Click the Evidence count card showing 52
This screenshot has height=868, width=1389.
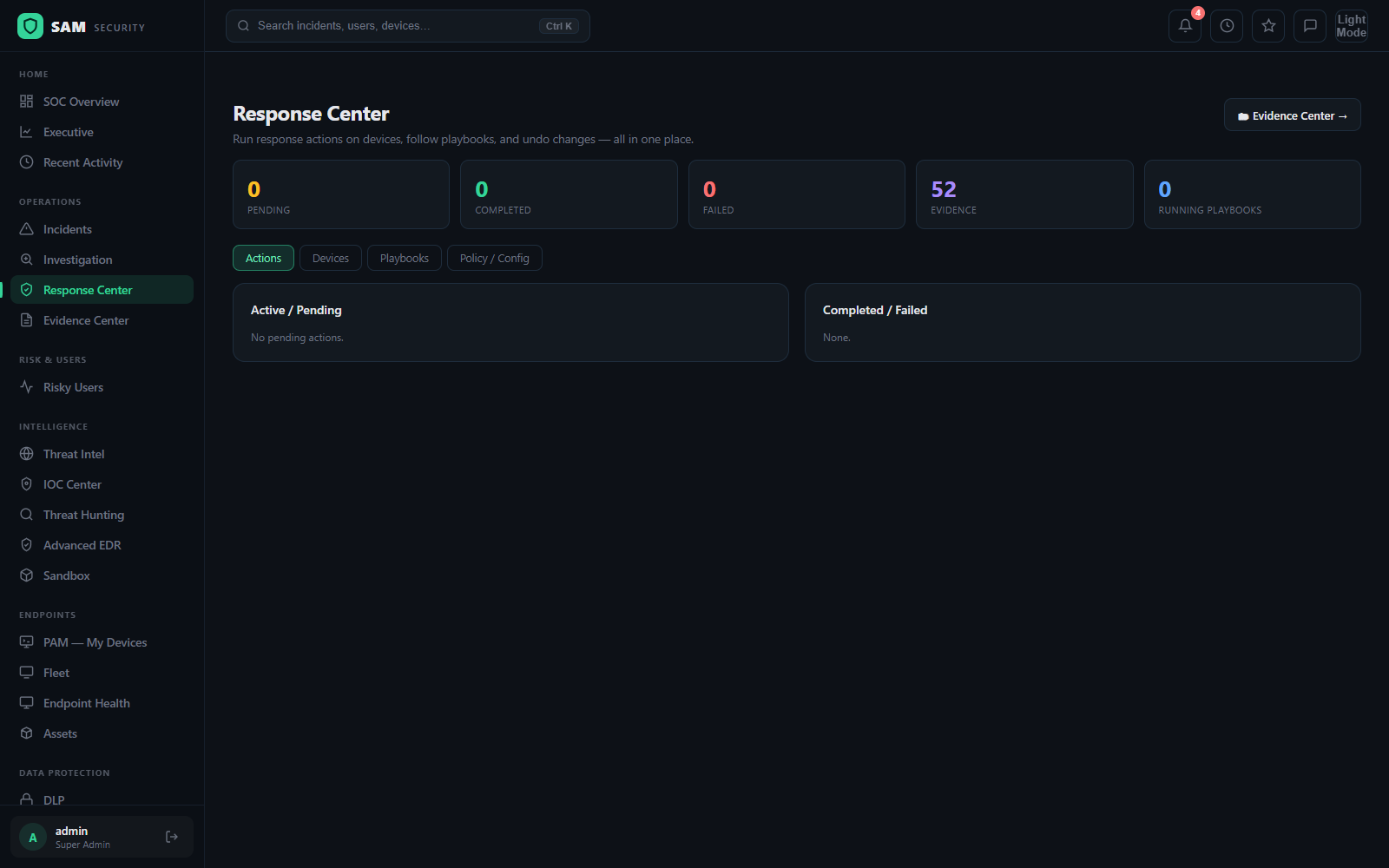pyautogui.click(x=1024, y=194)
